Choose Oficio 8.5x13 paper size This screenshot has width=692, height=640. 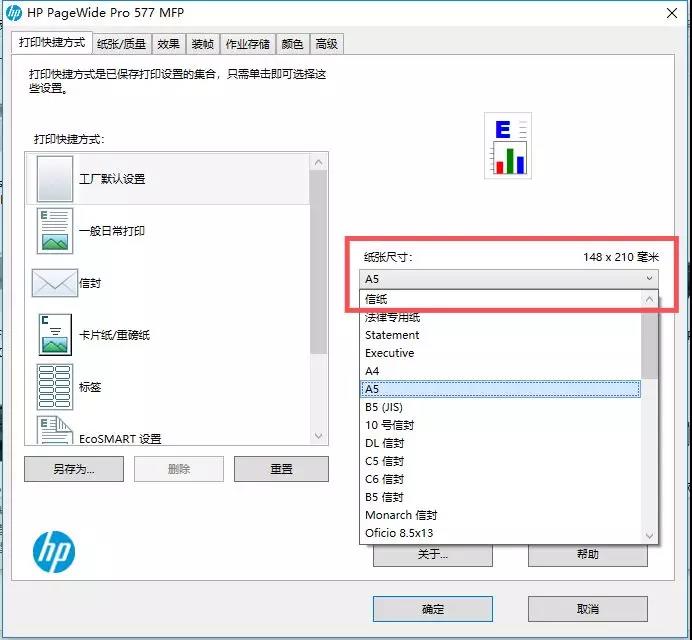(x=501, y=533)
